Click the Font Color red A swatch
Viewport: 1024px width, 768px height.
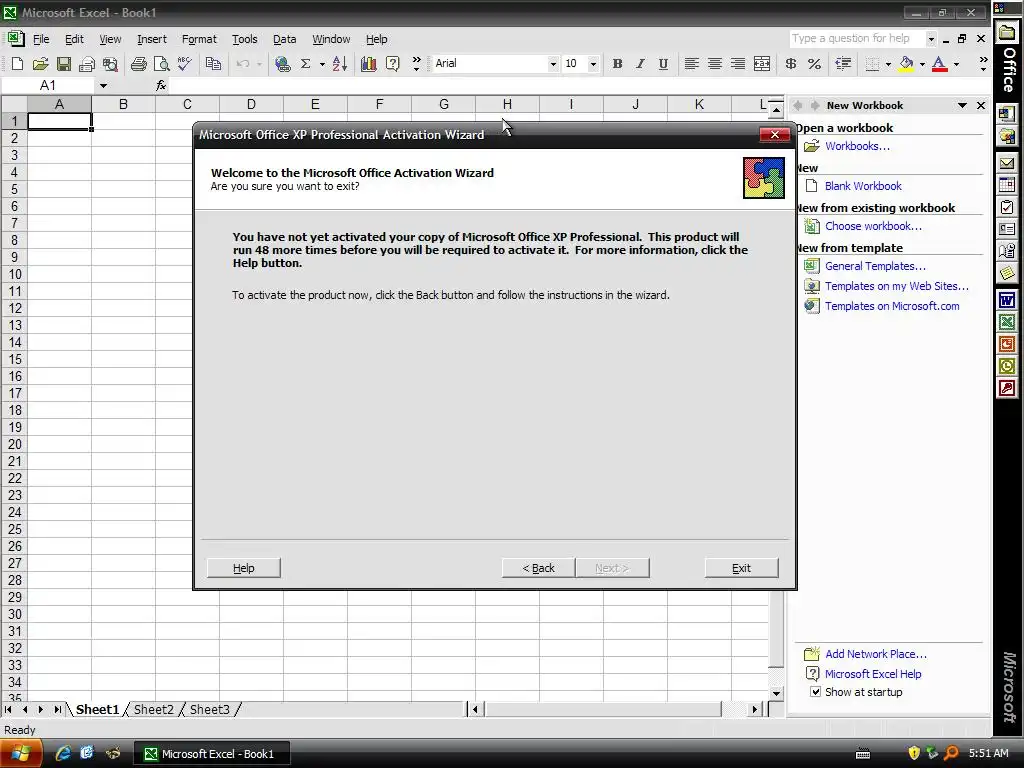(x=939, y=64)
